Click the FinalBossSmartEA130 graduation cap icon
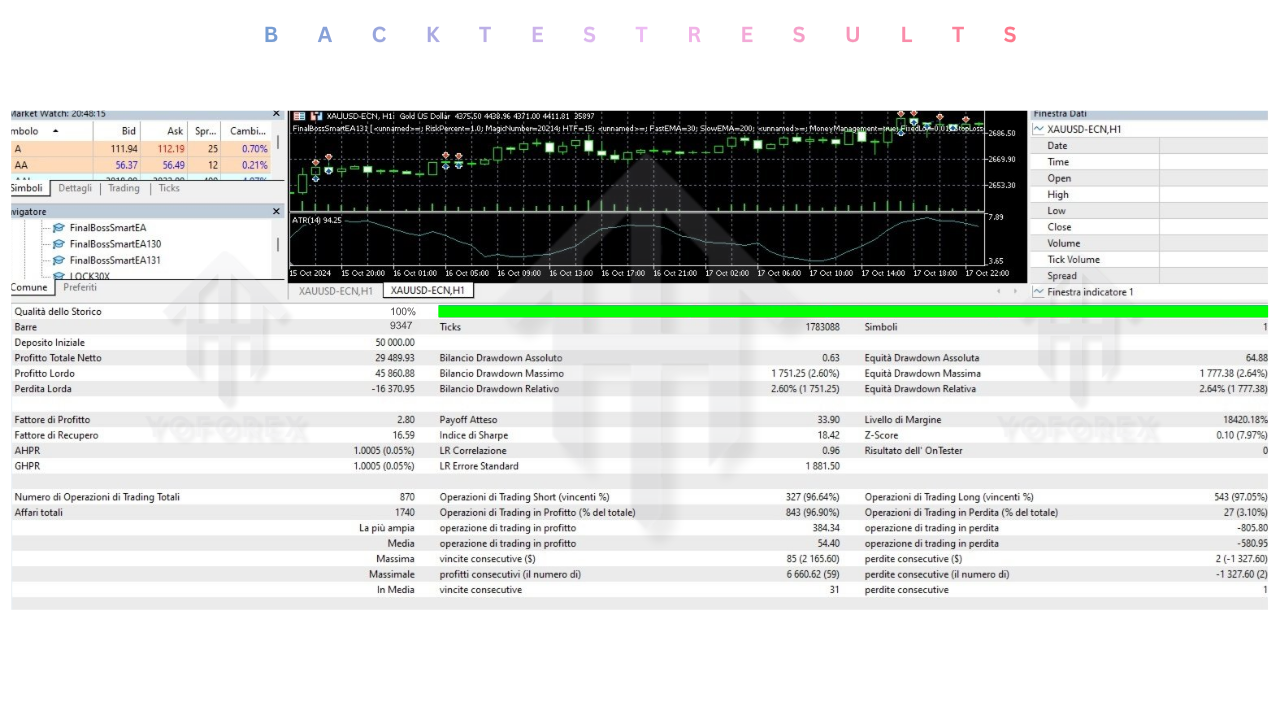Viewport: 1280px width, 720px height. 57,243
